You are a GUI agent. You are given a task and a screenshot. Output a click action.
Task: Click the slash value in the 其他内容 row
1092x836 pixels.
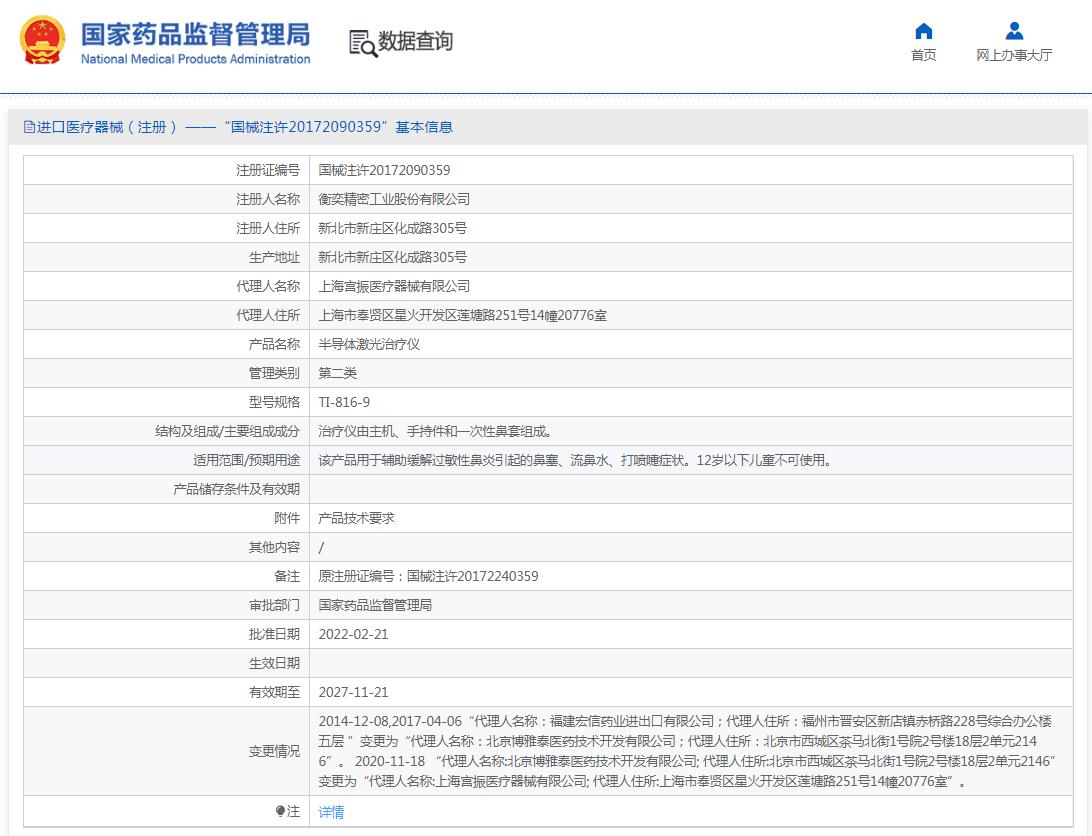(321, 548)
